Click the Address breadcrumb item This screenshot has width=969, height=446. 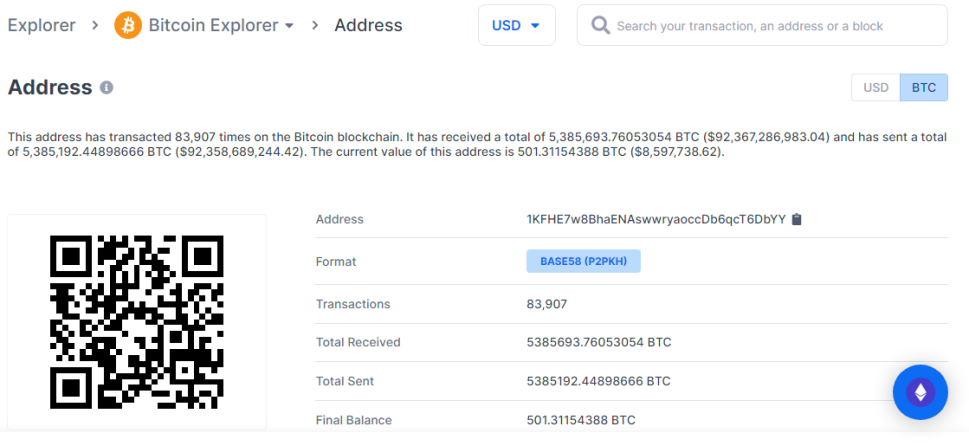(368, 25)
